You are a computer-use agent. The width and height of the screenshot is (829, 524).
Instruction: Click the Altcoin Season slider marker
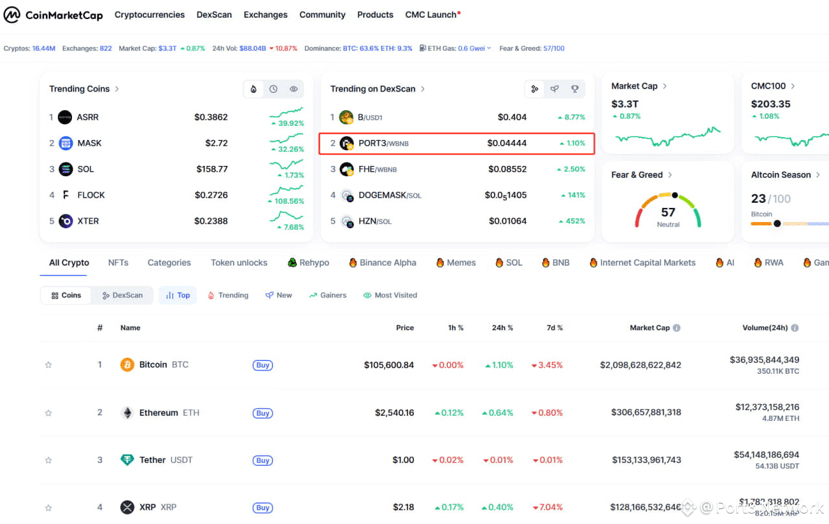777,224
